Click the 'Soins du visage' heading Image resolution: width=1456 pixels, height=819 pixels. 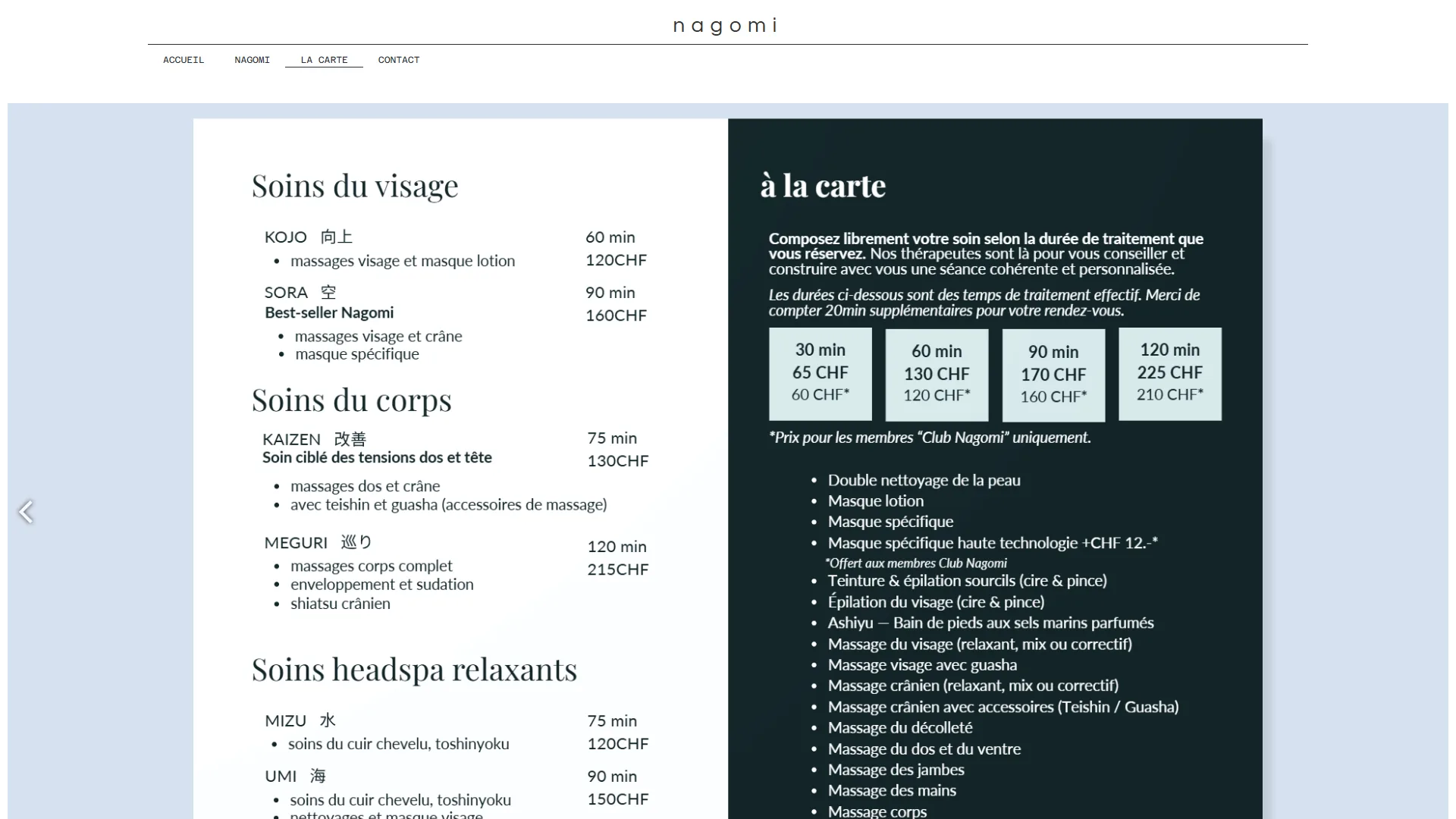[x=355, y=186]
